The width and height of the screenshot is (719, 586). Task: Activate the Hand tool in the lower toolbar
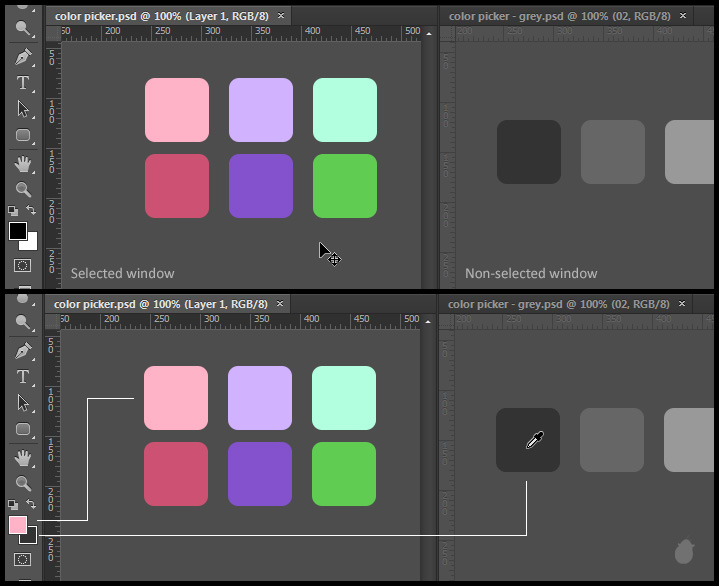click(22, 458)
